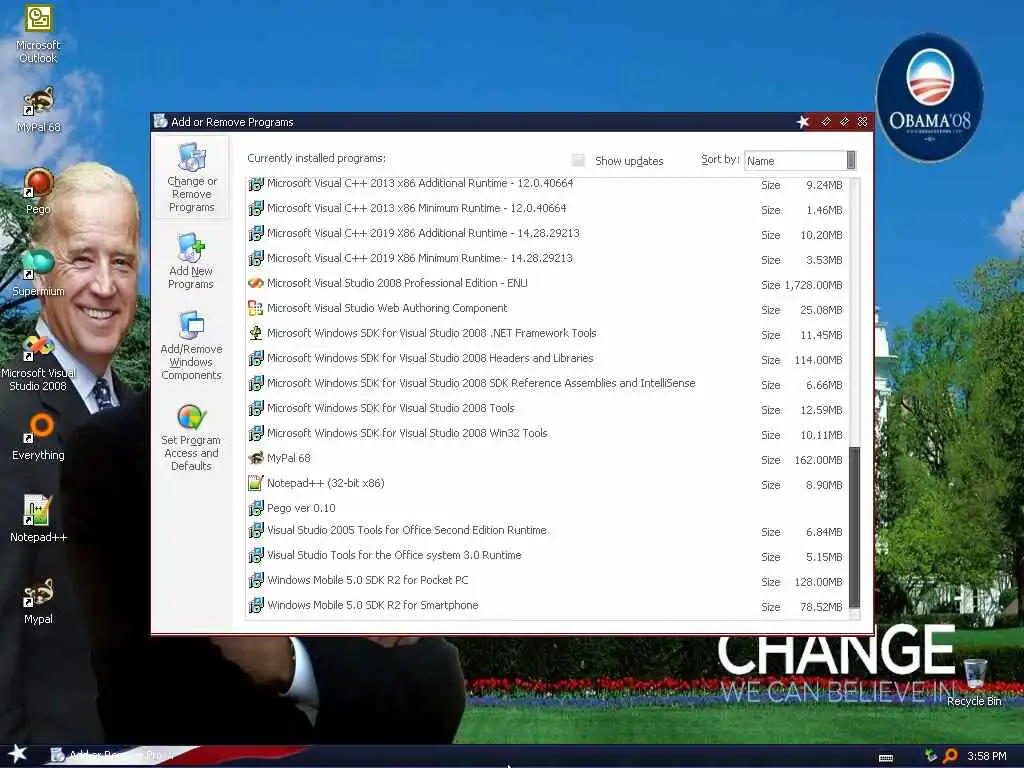
Task: Select the Pego desktop shortcut
Action: [x=38, y=191]
